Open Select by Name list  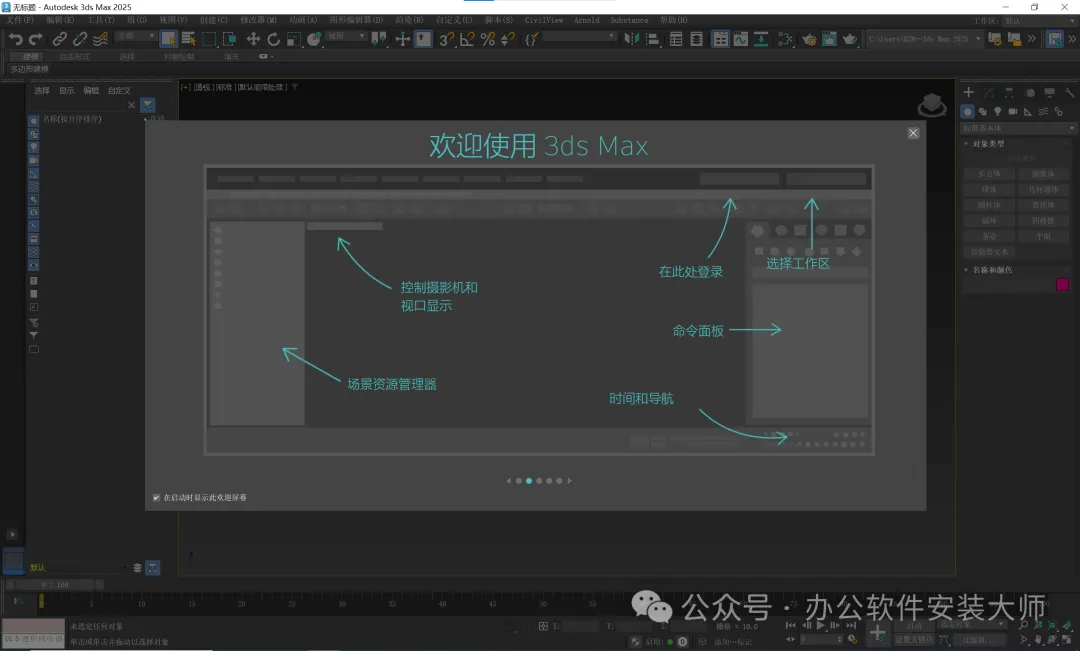point(188,39)
